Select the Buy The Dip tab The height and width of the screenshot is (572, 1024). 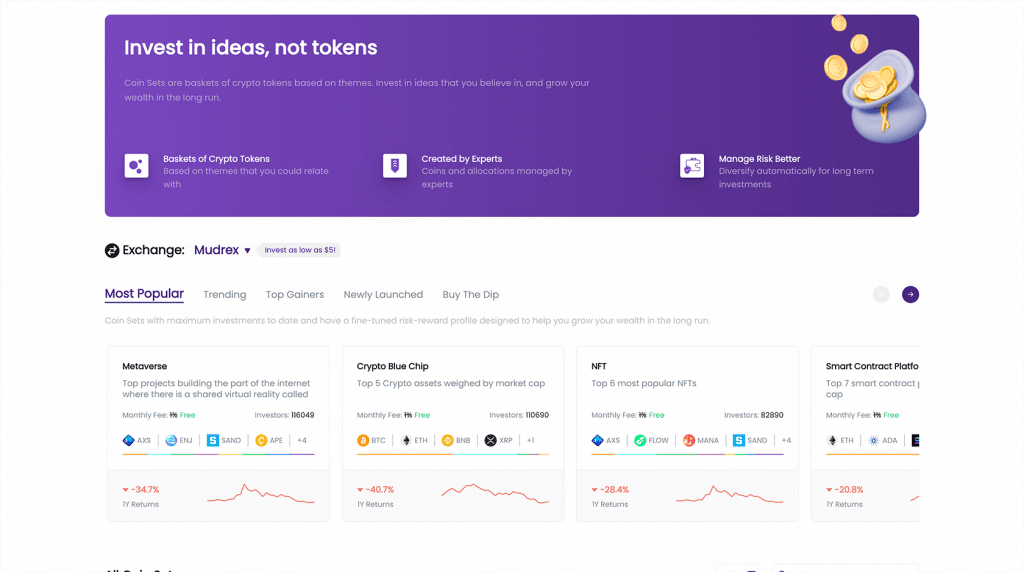[470, 295]
